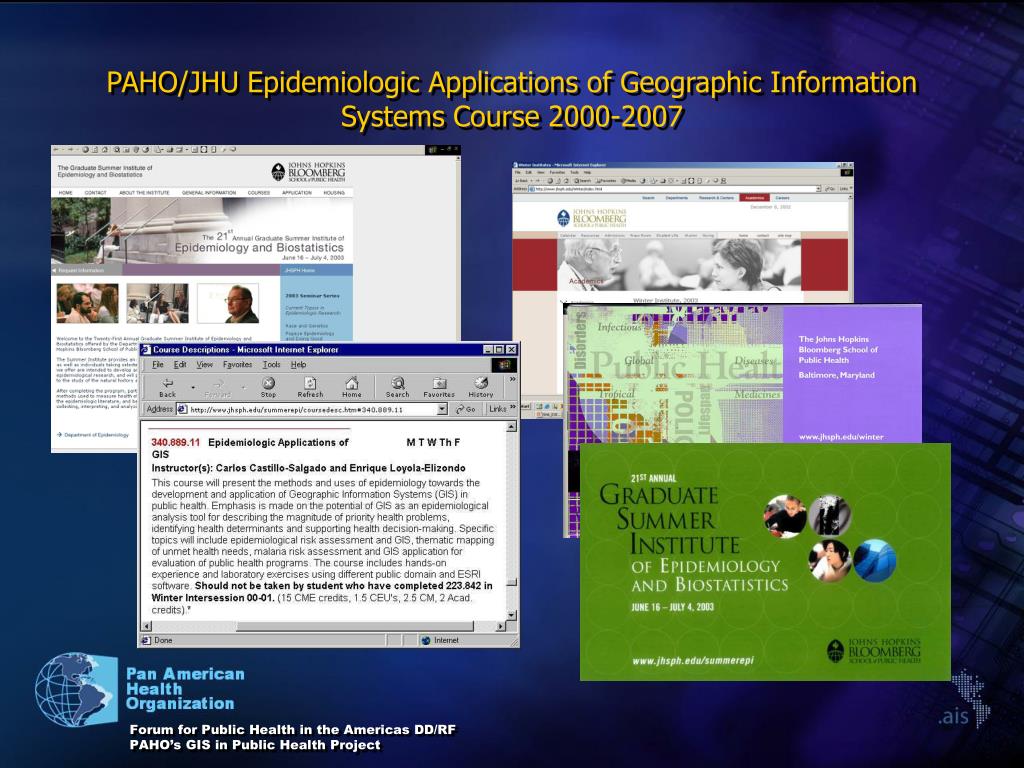Click greyed Forward button in Course Descriptions window
Image resolution: width=1024 pixels, height=768 pixels.
click(217, 387)
